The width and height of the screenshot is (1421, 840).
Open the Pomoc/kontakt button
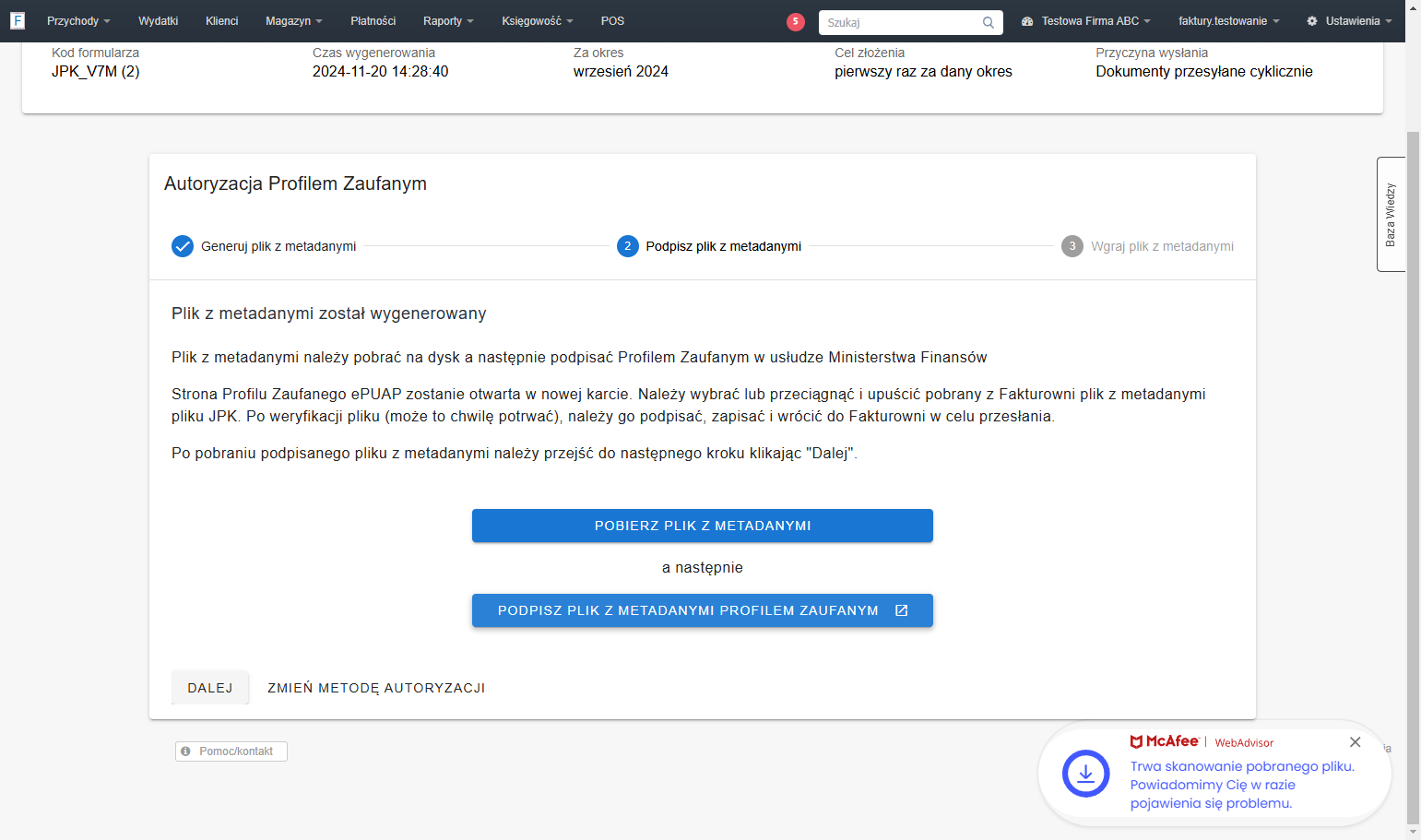point(231,751)
